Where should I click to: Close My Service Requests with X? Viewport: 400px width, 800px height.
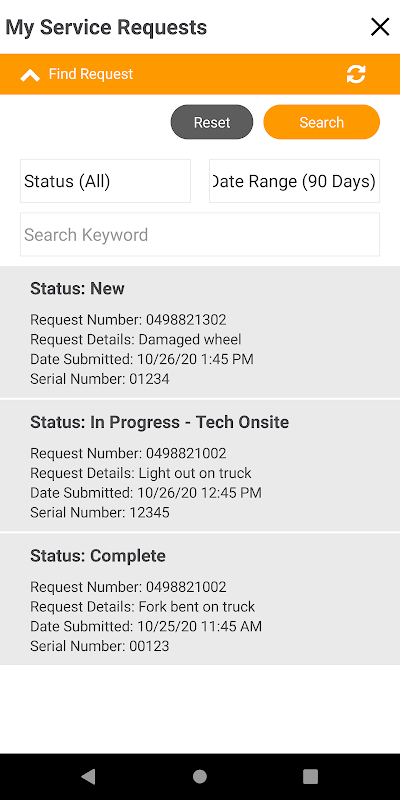[380, 27]
